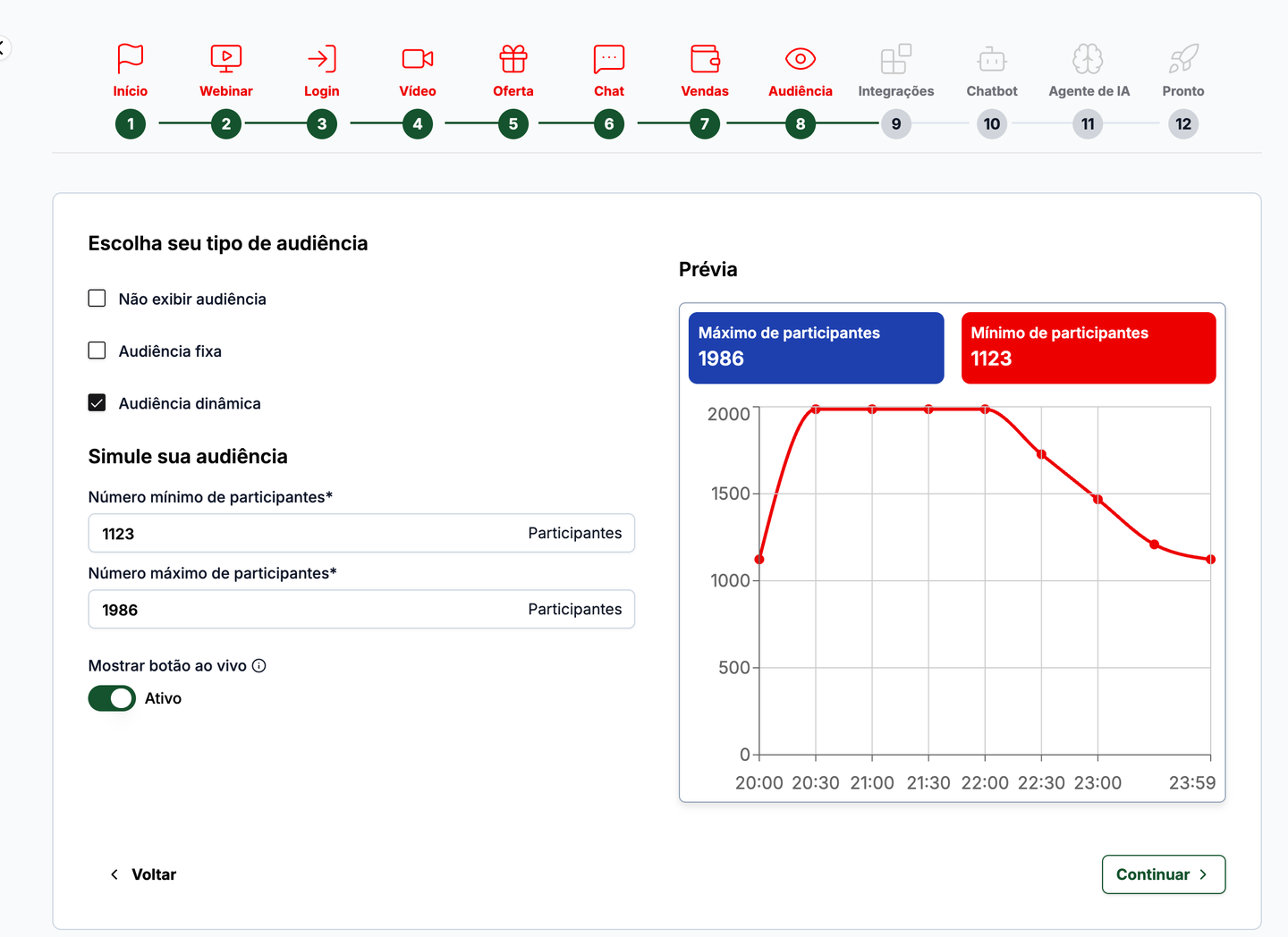Go to the Vídeo camera icon step
The width and height of the screenshot is (1288, 937).
(418, 58)
